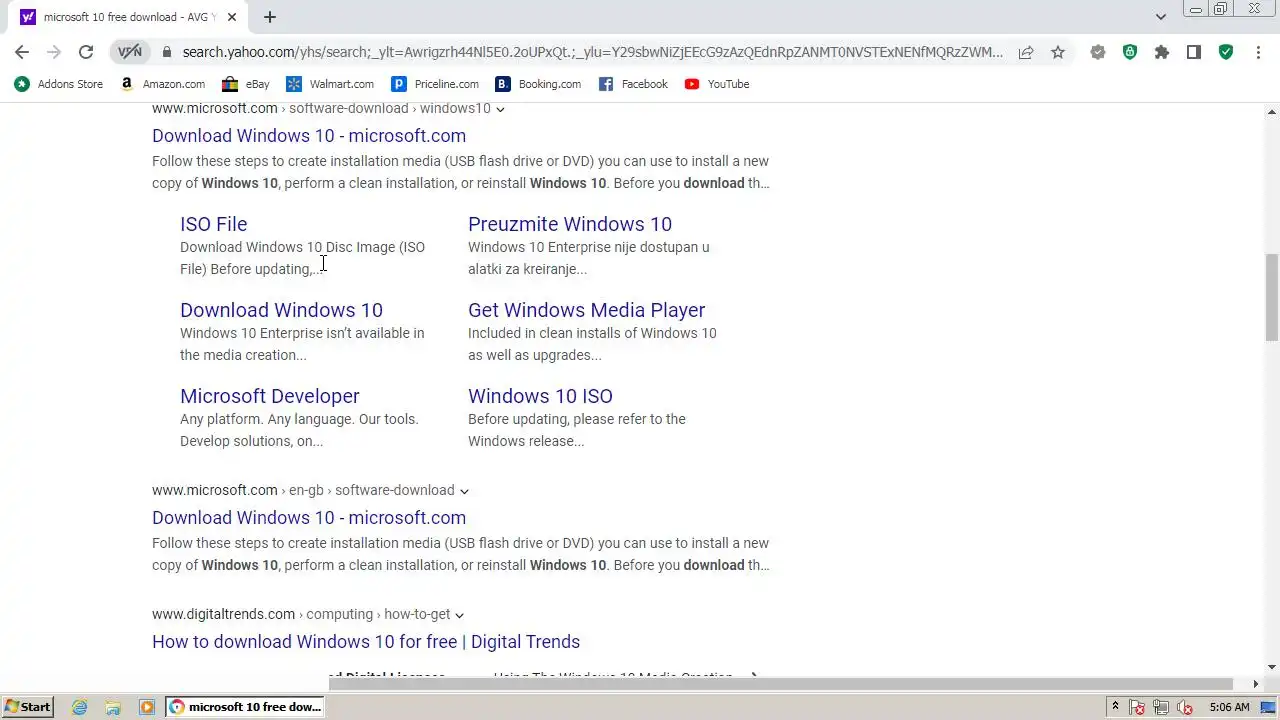Open the Action Center flag tray icon
This screenshot has height=720, width=1280.
point(1137,707)
